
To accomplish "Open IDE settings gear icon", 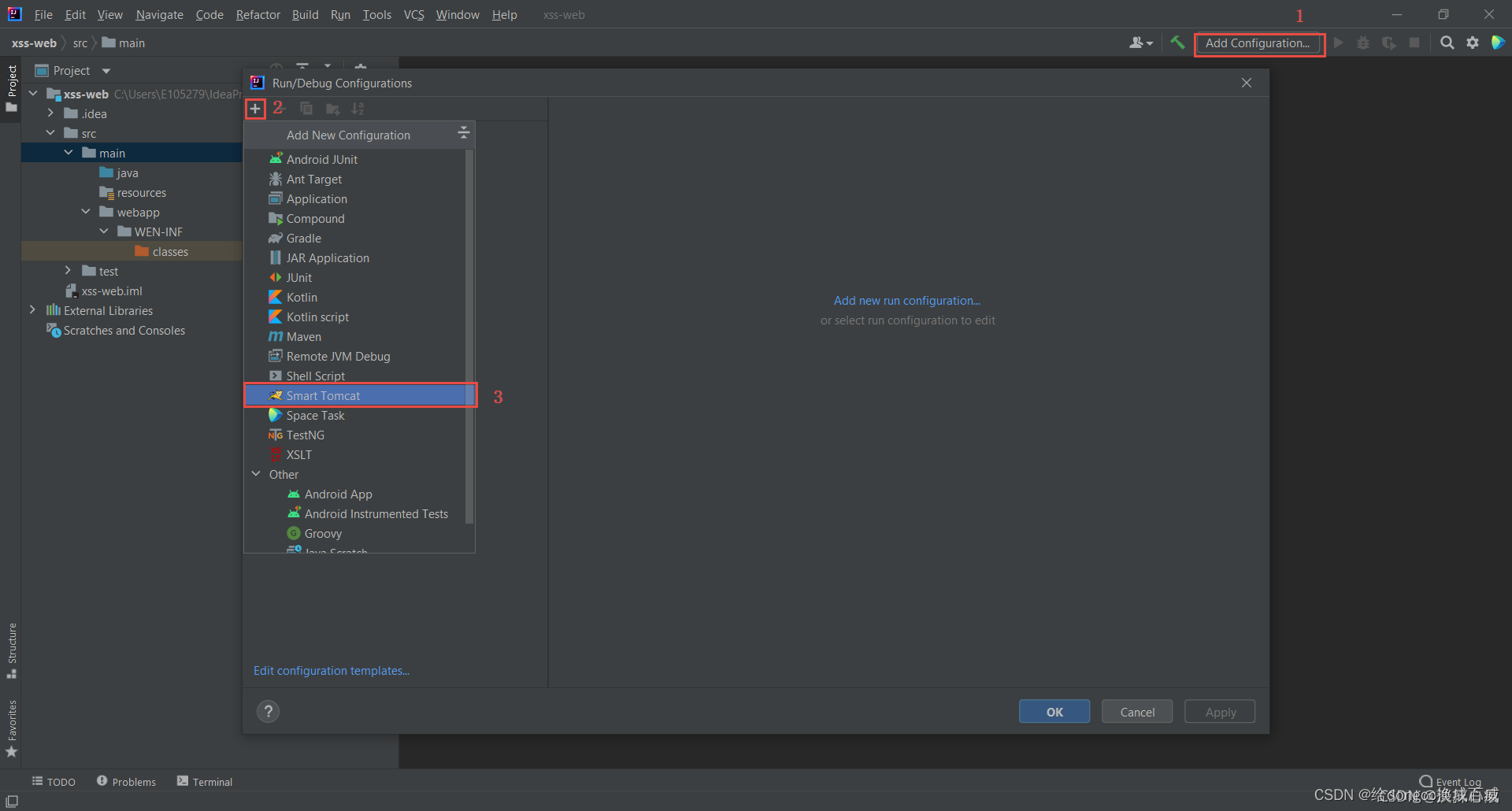I will point(1472,43).
